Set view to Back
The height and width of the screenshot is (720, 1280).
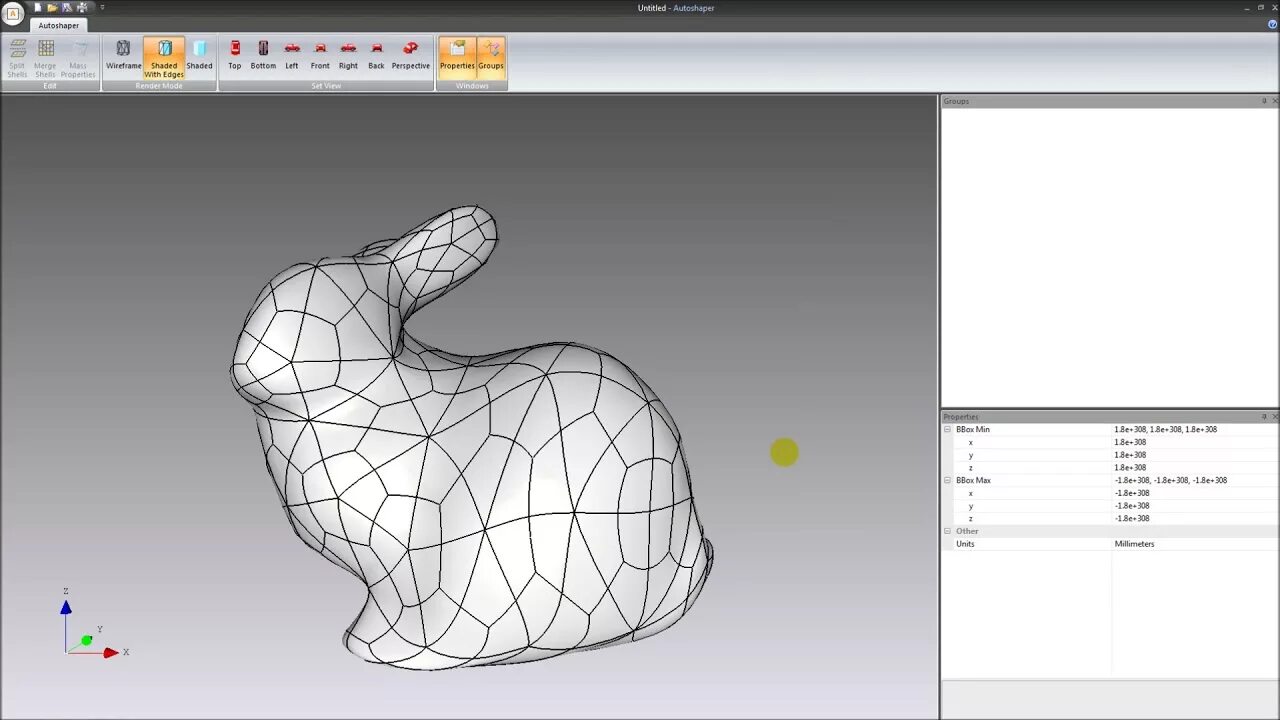pos(376,55)
